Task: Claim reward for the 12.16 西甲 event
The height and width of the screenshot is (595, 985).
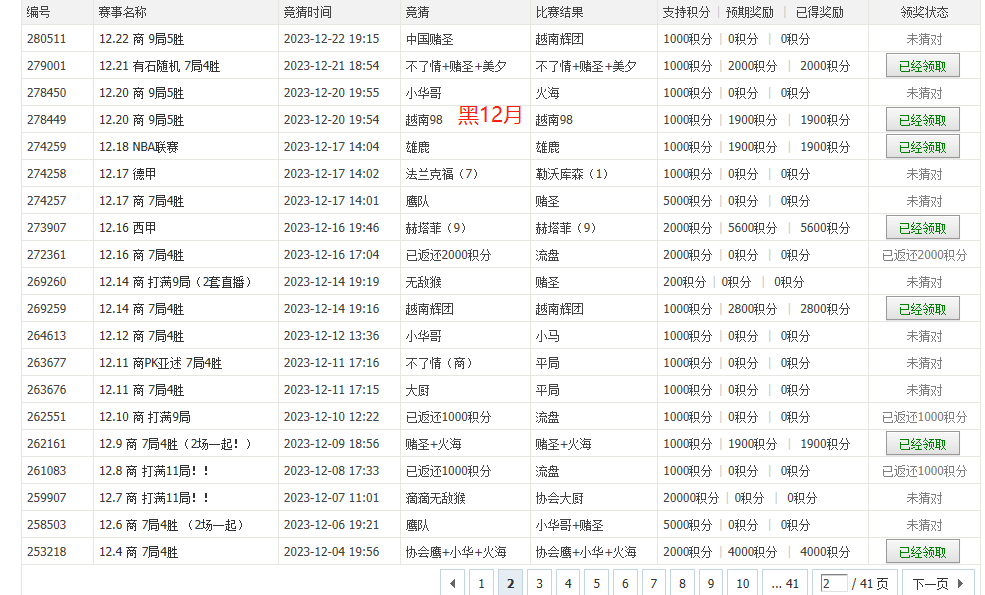Action: [921, 227]
